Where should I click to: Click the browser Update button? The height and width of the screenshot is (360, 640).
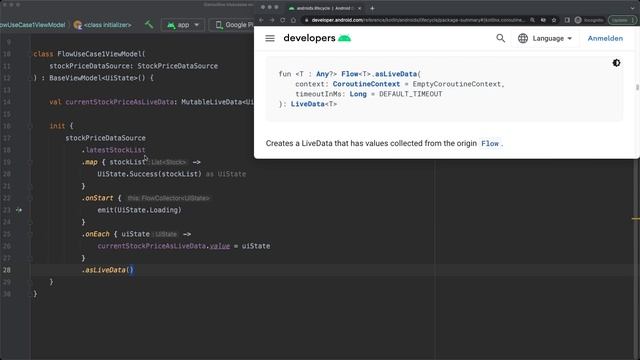pyautogui.click(x=622, y=20)
